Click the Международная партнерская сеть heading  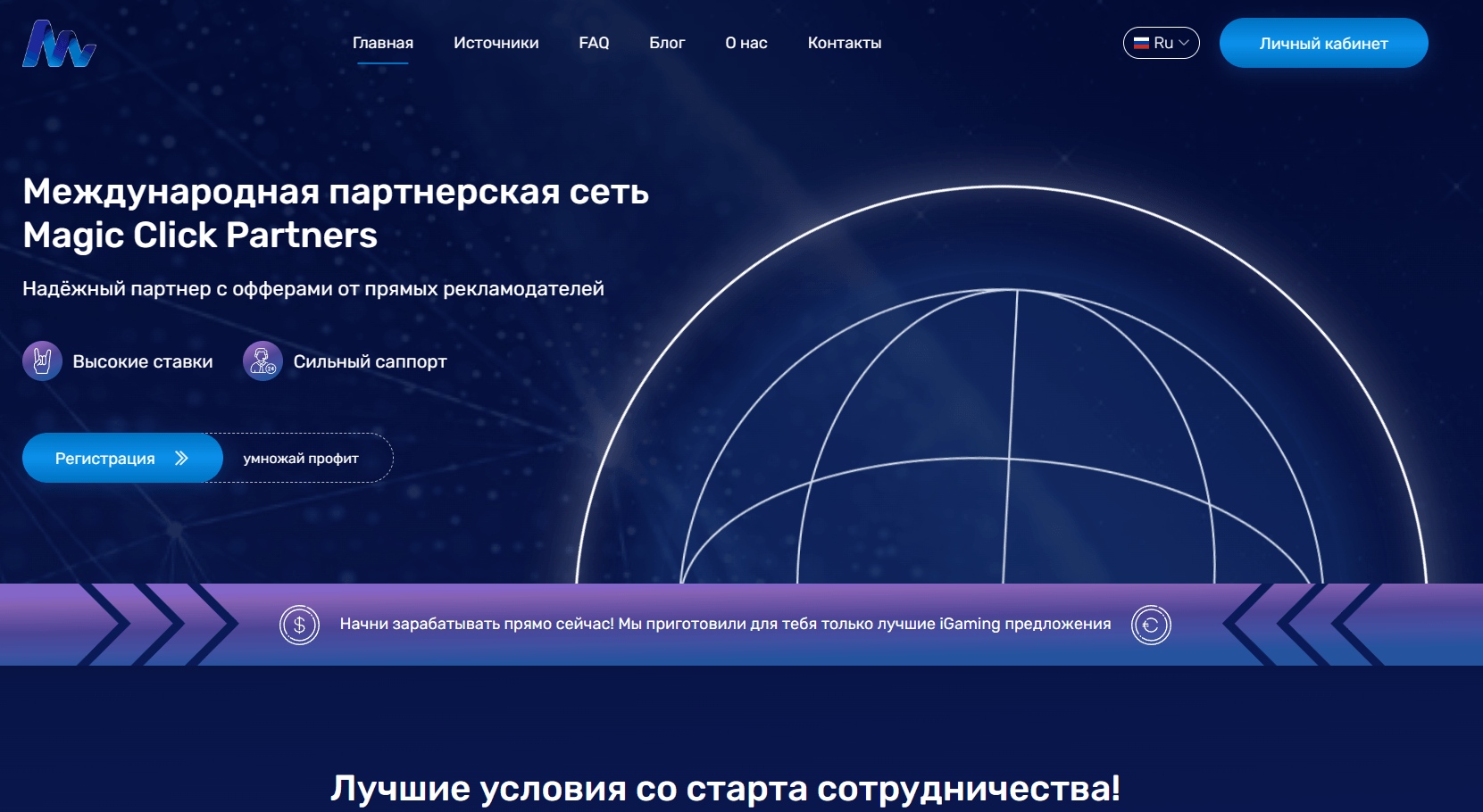point(336,213)
